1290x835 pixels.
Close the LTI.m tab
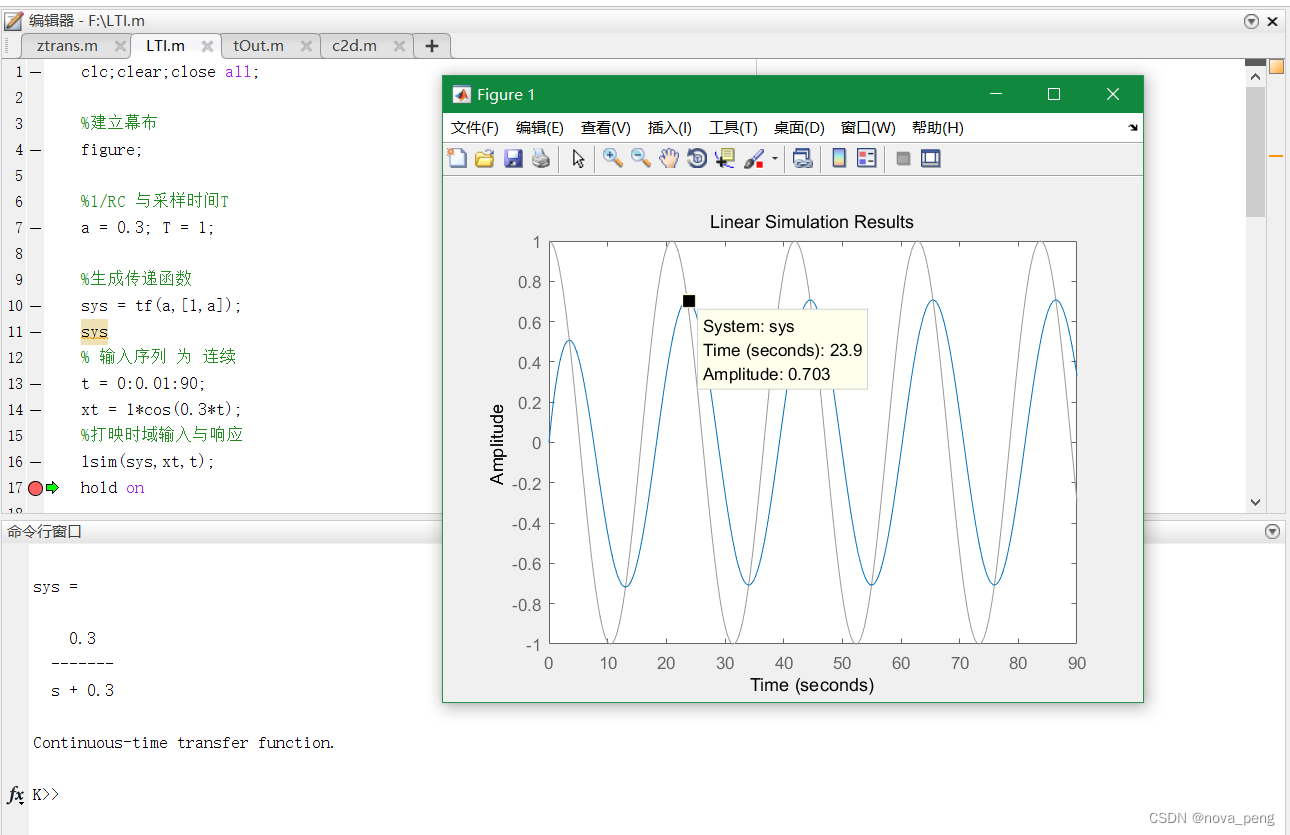click(207, 46)
